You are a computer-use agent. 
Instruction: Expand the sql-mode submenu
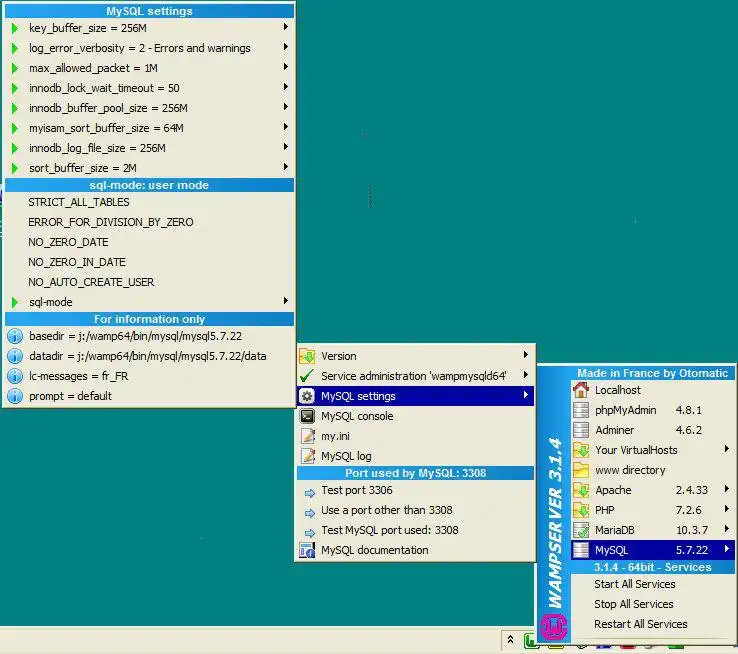pyautogui.click(x=149, y=302)
